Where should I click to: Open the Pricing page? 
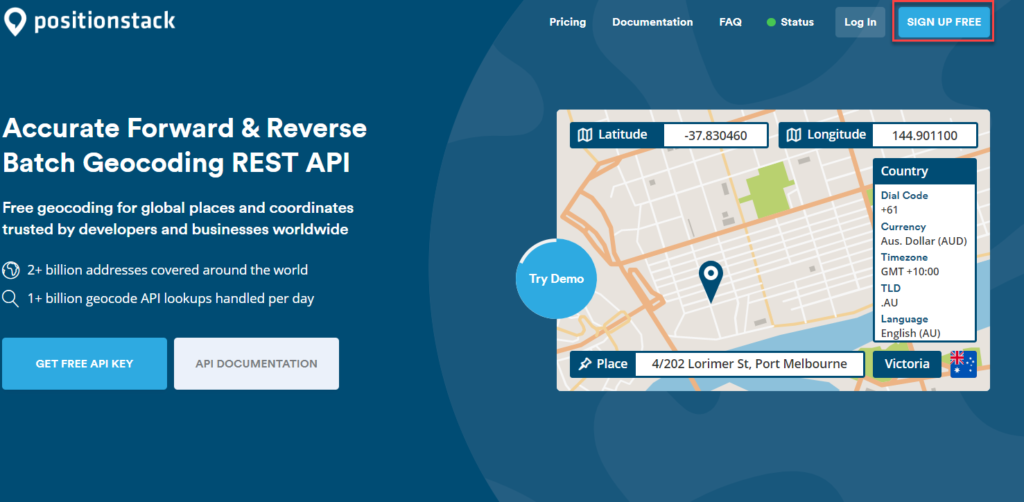click(x=568, y=22)
